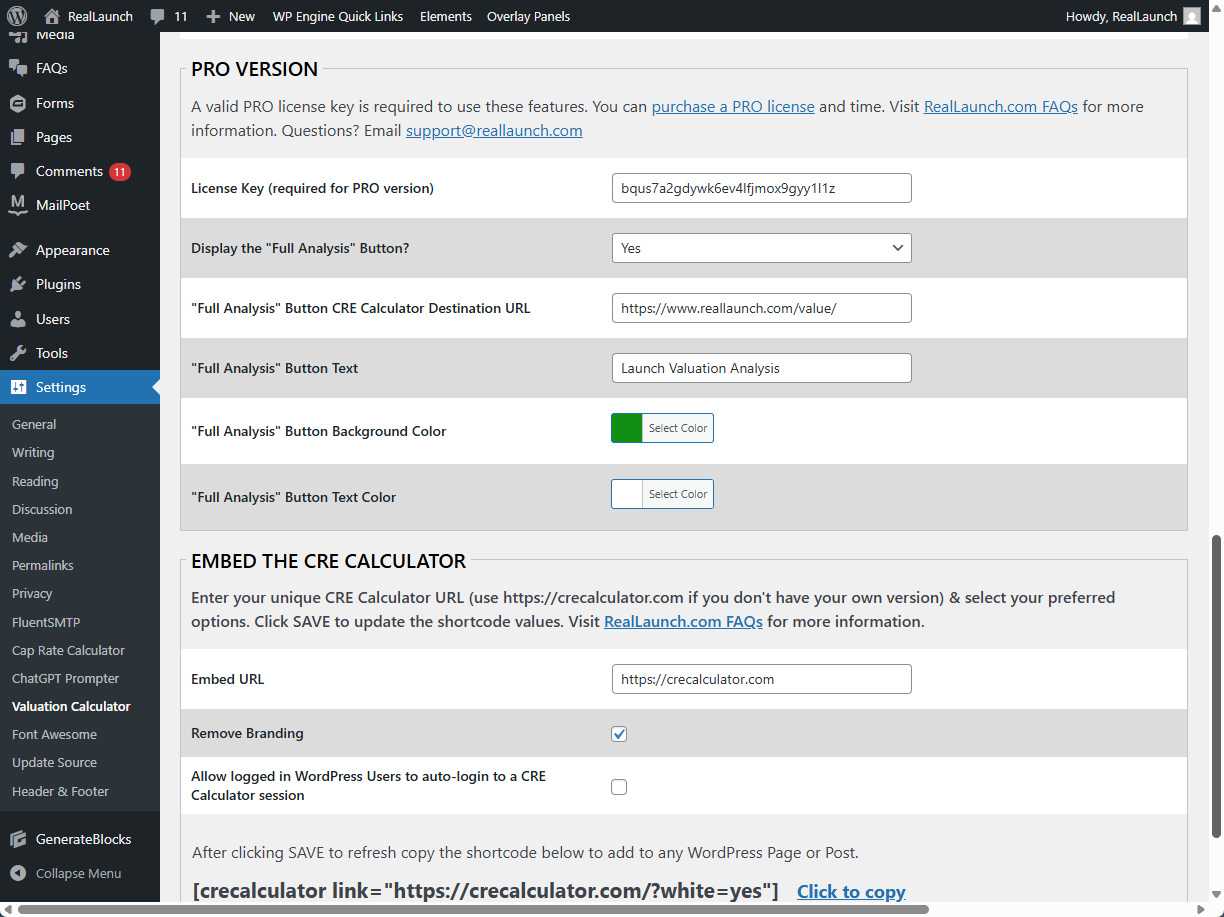This screenshot has width=1224, height=917.
Task: Select the green button background color swatch
Action: pyautogui.click(x=627, y=428)
